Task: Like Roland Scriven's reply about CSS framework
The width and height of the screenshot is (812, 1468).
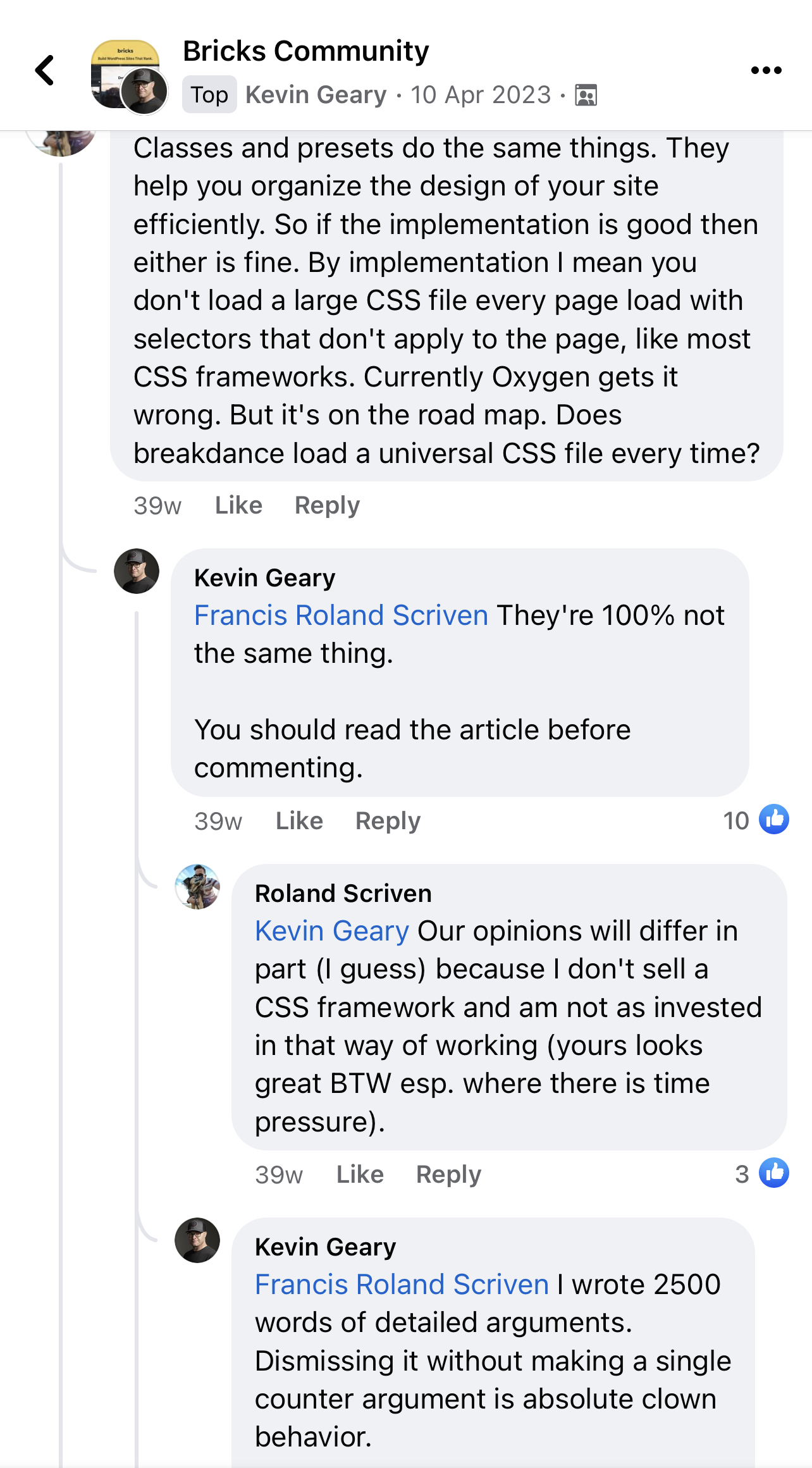Action: point(360,1175)
